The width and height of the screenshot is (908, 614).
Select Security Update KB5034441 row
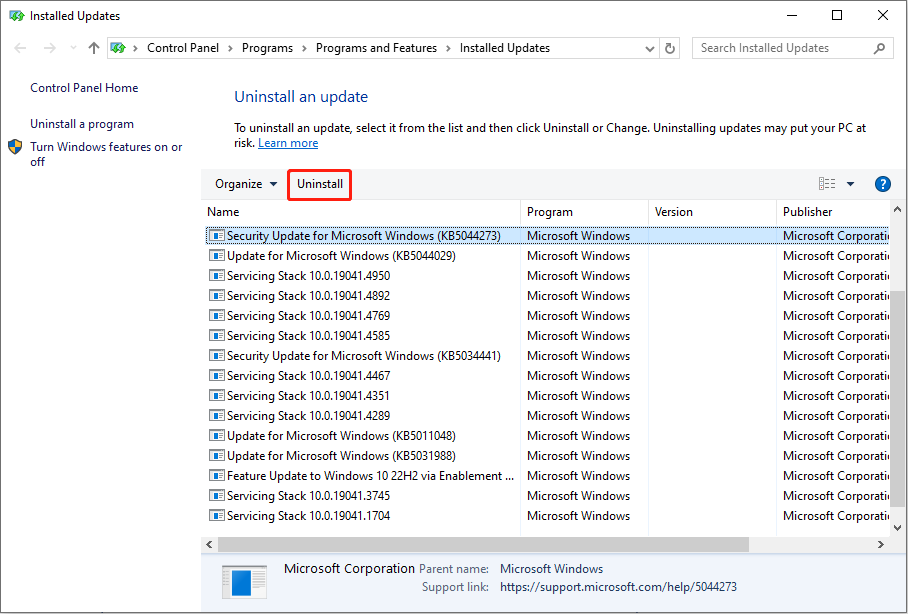point(547,356)
